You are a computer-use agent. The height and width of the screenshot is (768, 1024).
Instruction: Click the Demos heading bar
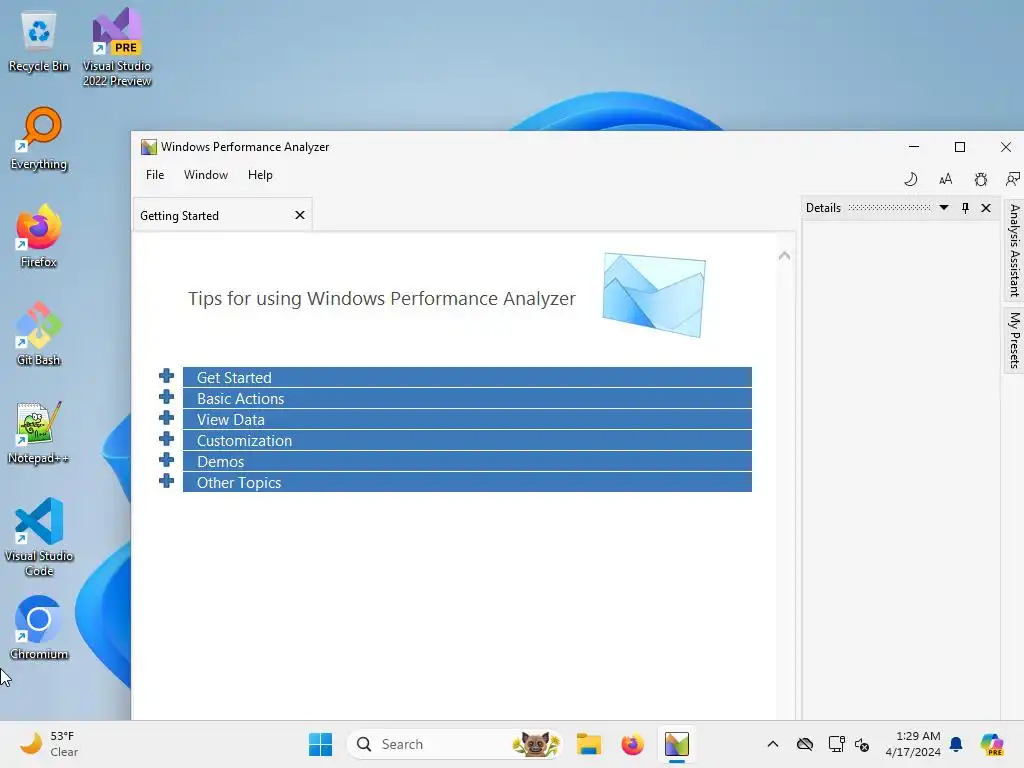tap(467, 461)
